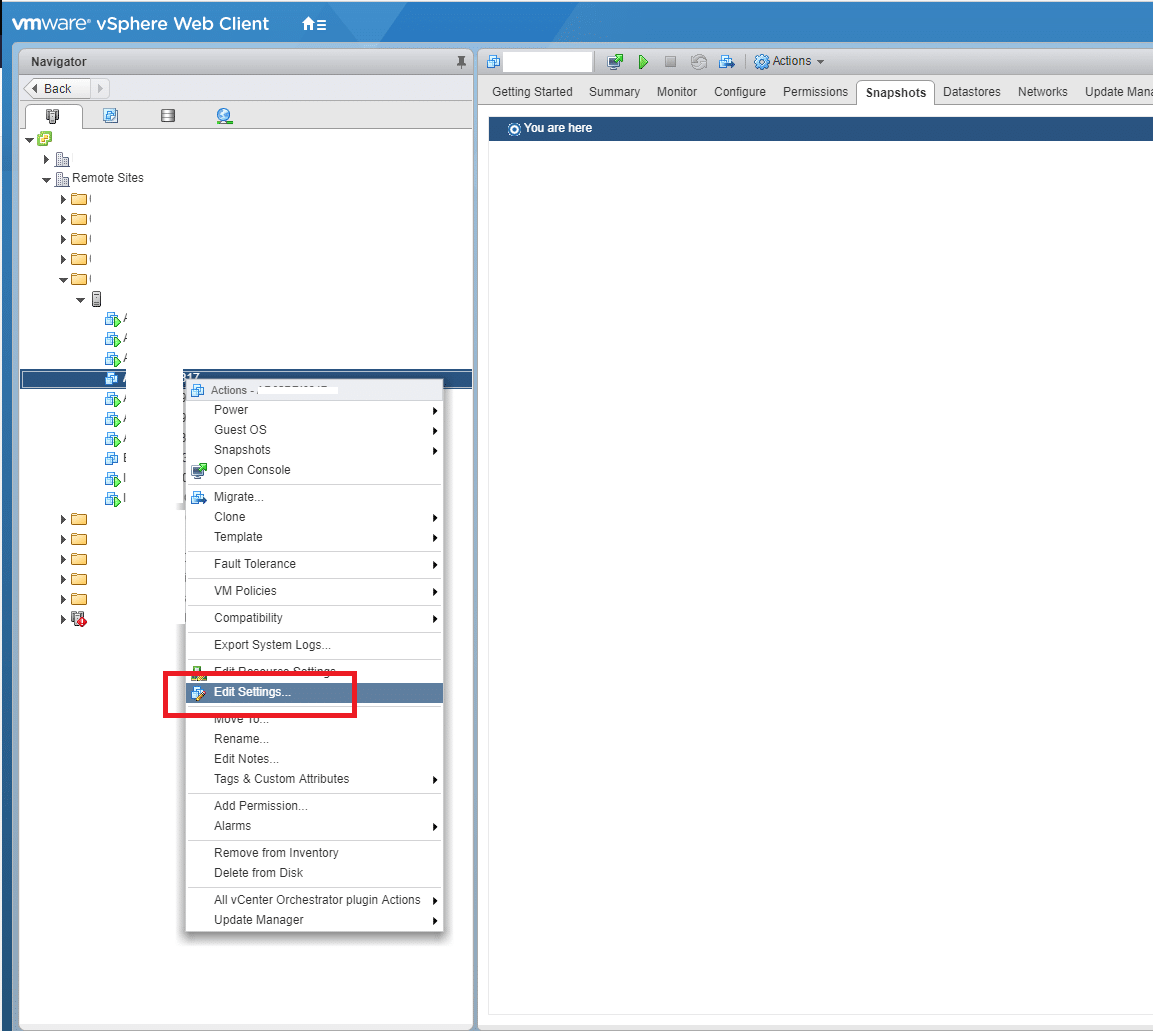
Task: Launch the remote console from the toolbar
Action: pyautogui.click(x=615, y=62)
